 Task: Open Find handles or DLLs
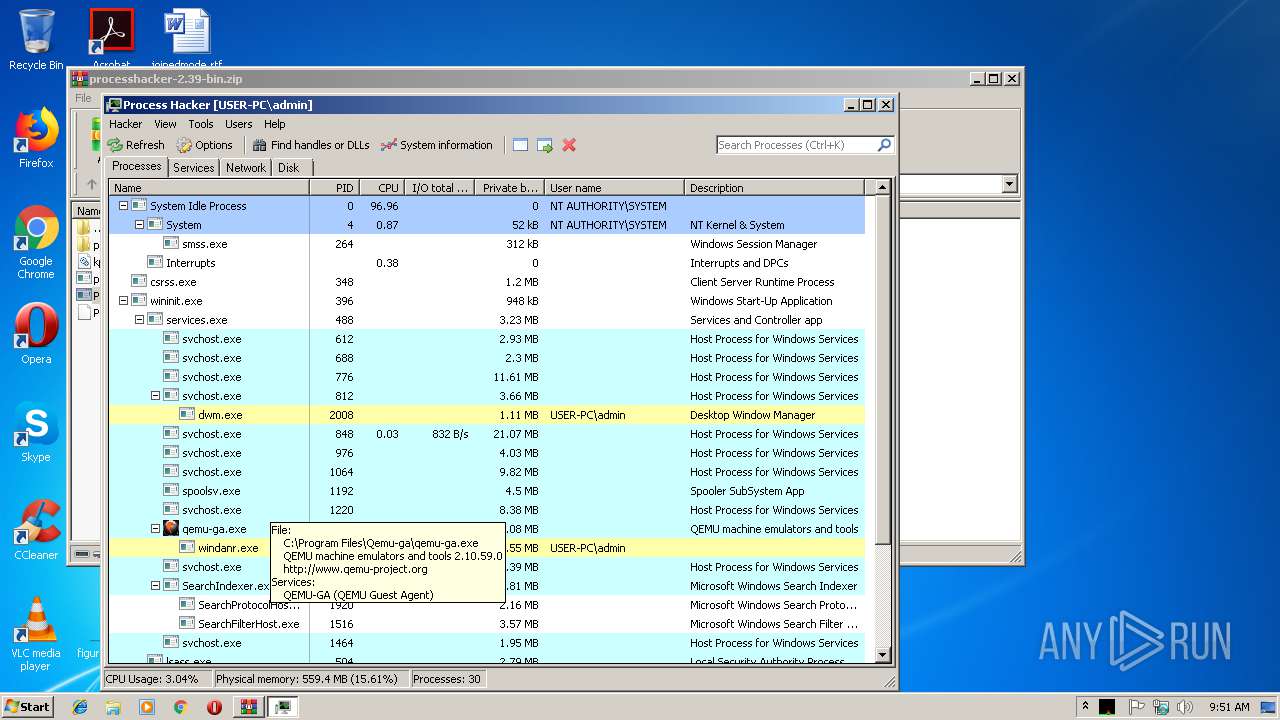(311, 145)
